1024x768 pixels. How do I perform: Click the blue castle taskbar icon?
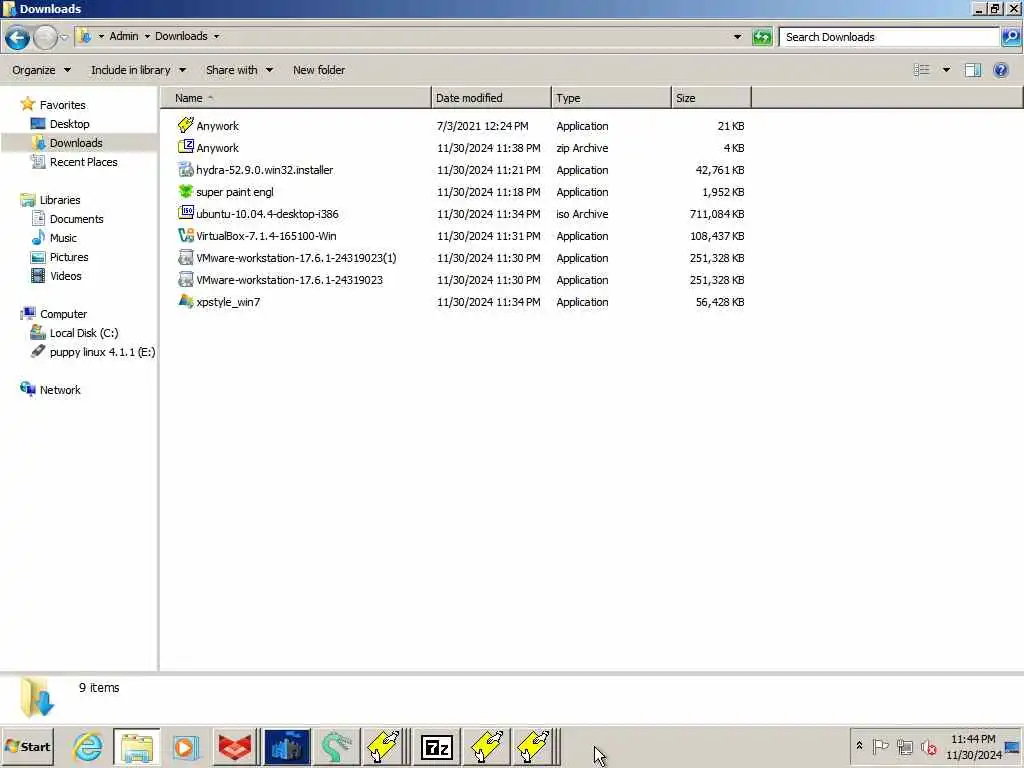coord(286,746)
